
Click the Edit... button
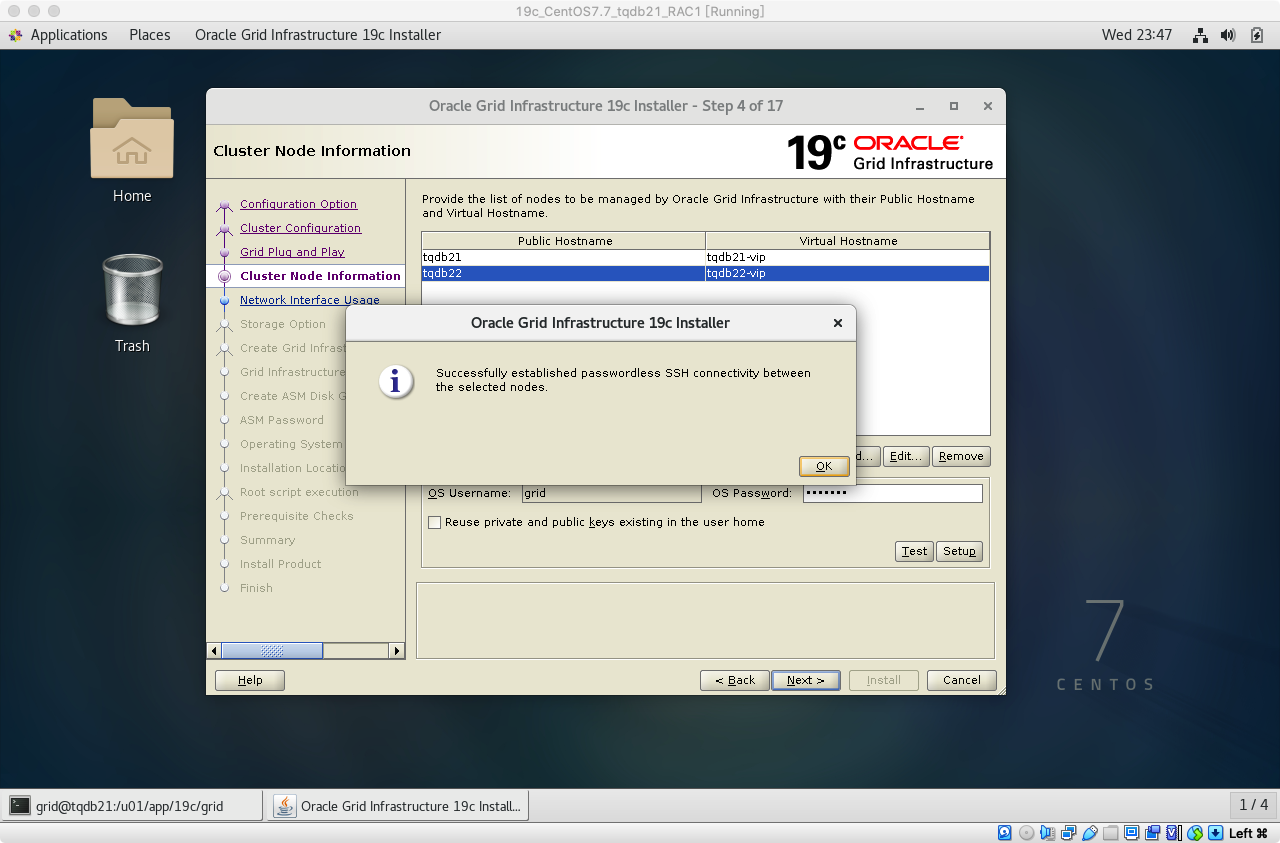(906, 456)
